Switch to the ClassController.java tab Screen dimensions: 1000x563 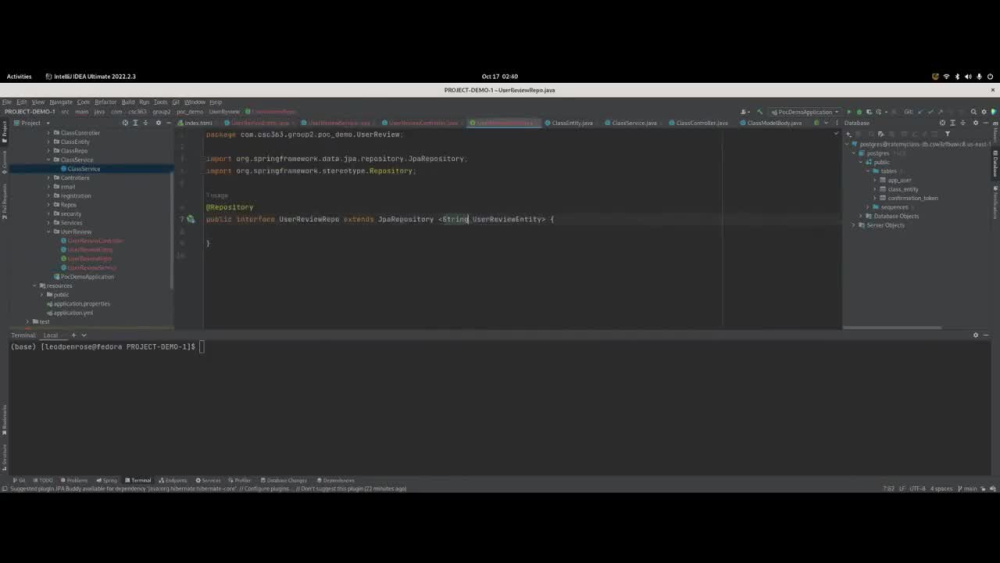698,123
